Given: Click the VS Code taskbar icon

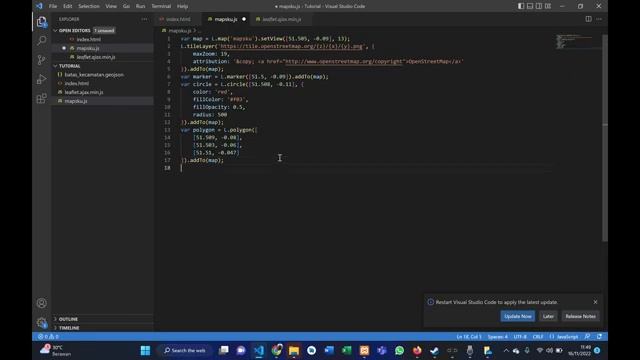Looking at the screenshot, I should pyautogui.click(x=259, y=351).
